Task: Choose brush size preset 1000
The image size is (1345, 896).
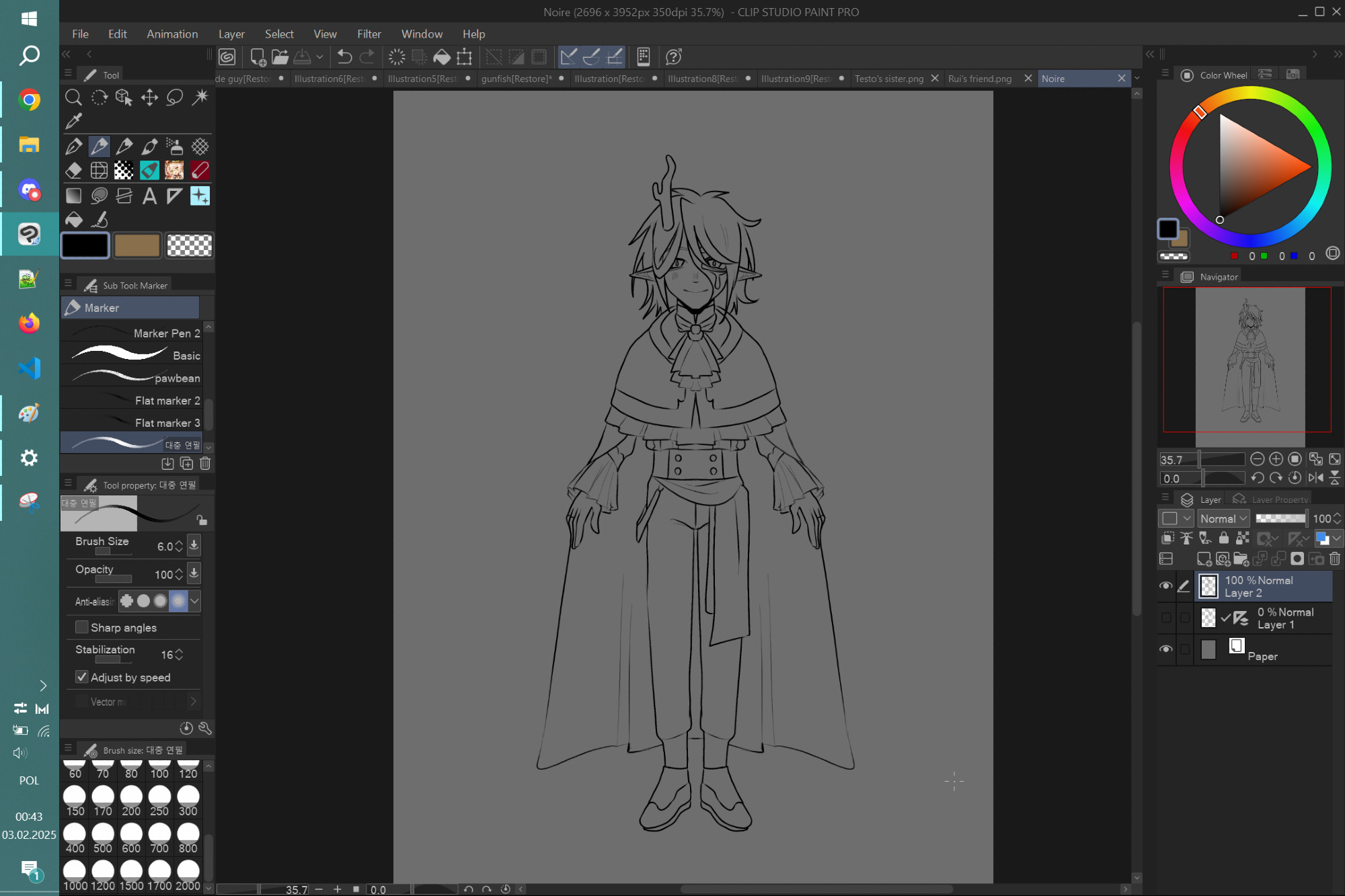Action: pos(75,877)
